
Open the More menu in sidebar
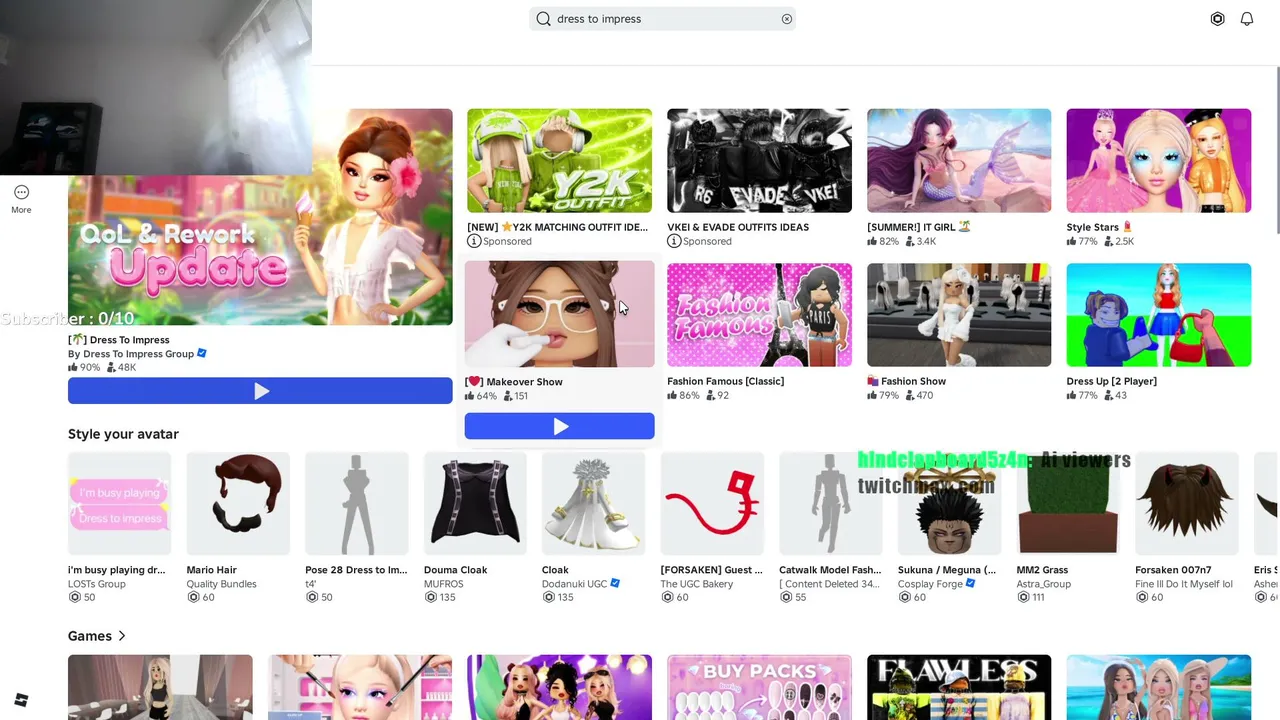point(21,199)
